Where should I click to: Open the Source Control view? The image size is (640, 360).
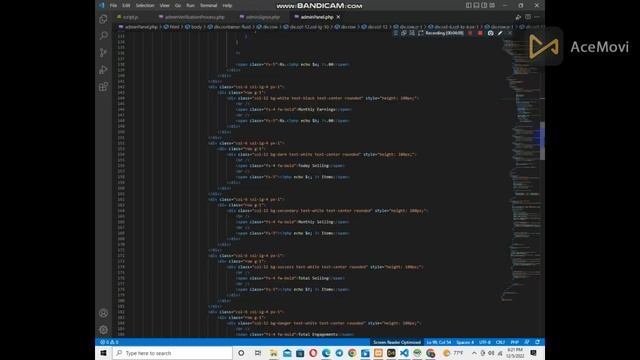[103, 53]
